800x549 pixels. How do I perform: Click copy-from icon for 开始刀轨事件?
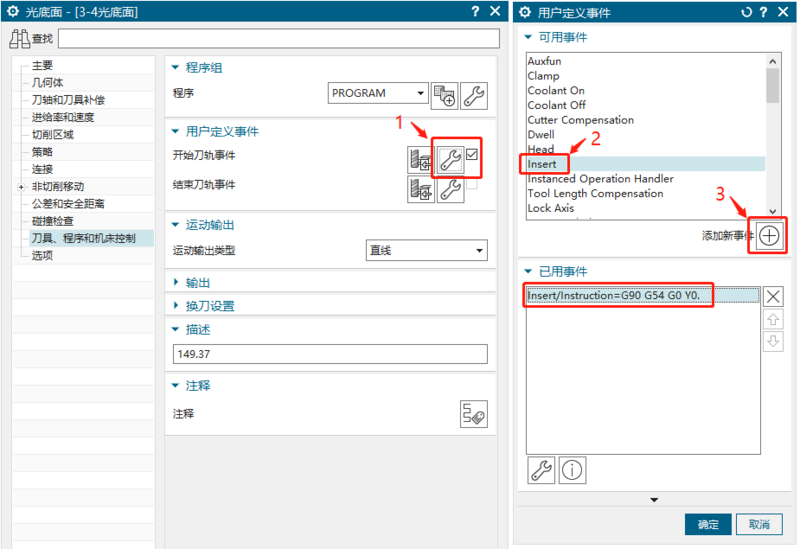420,160
